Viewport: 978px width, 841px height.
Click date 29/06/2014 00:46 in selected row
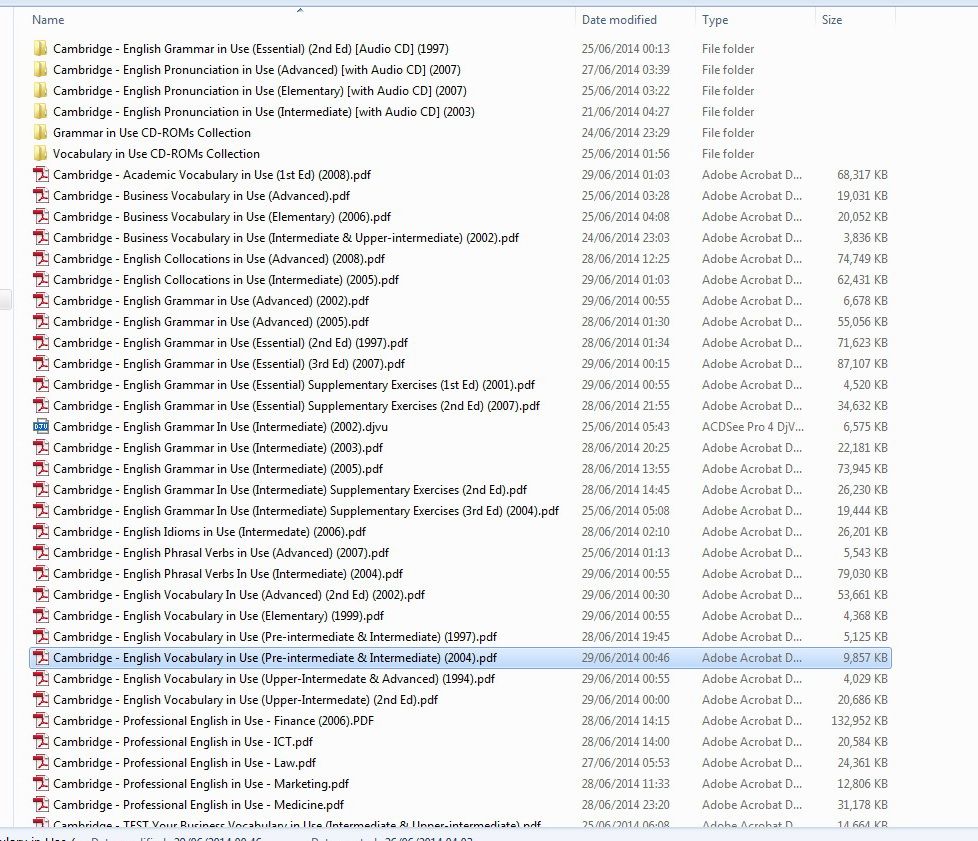point(626,658)
